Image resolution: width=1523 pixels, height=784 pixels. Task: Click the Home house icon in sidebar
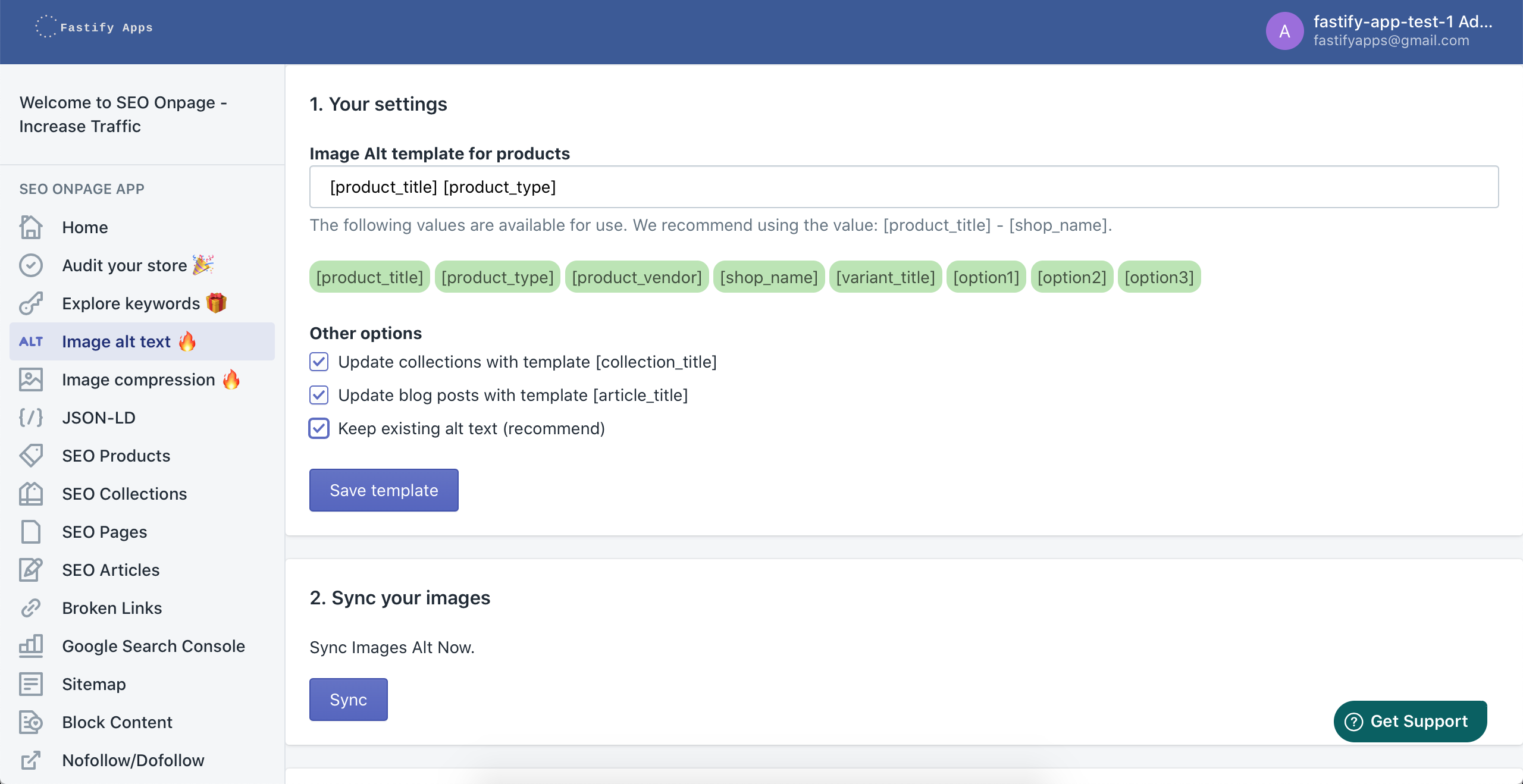[31, 227]
